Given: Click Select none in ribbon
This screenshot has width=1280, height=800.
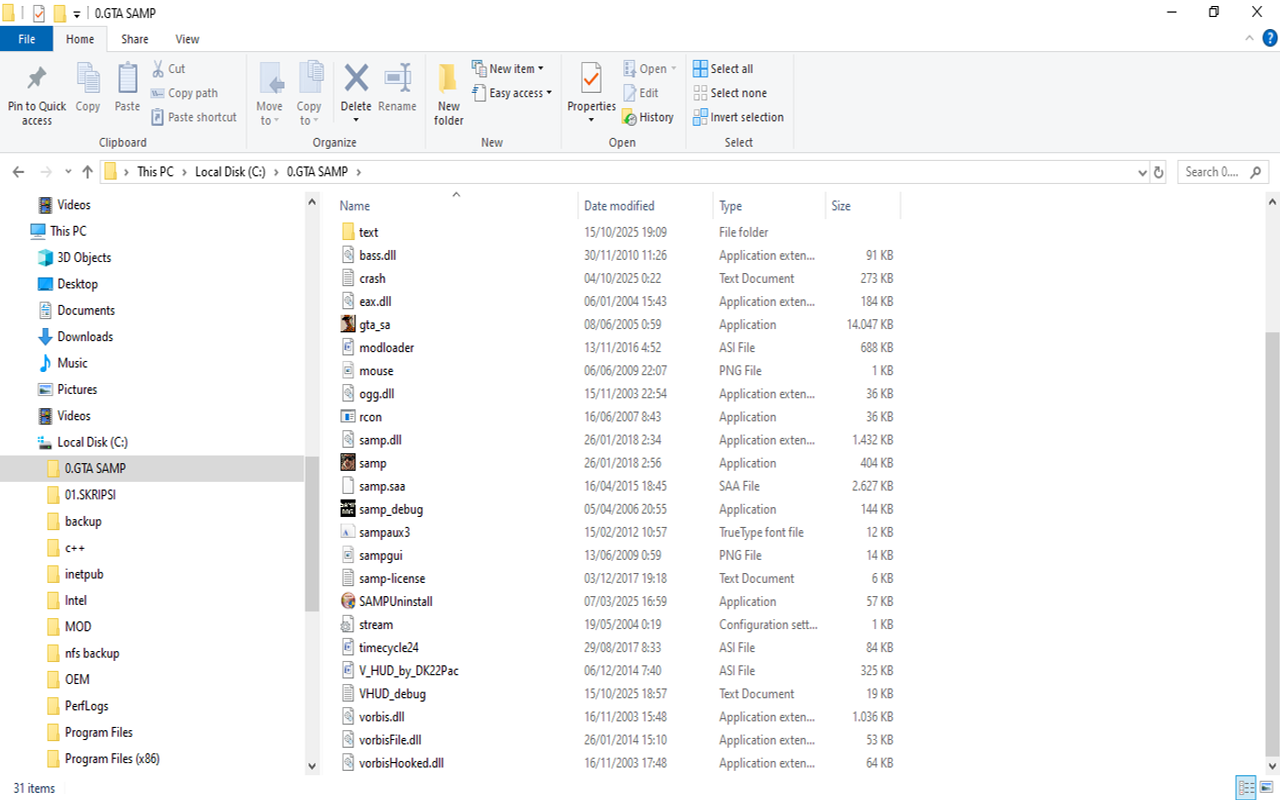Looking at the screenshot, I should click(x=730, y=93).
